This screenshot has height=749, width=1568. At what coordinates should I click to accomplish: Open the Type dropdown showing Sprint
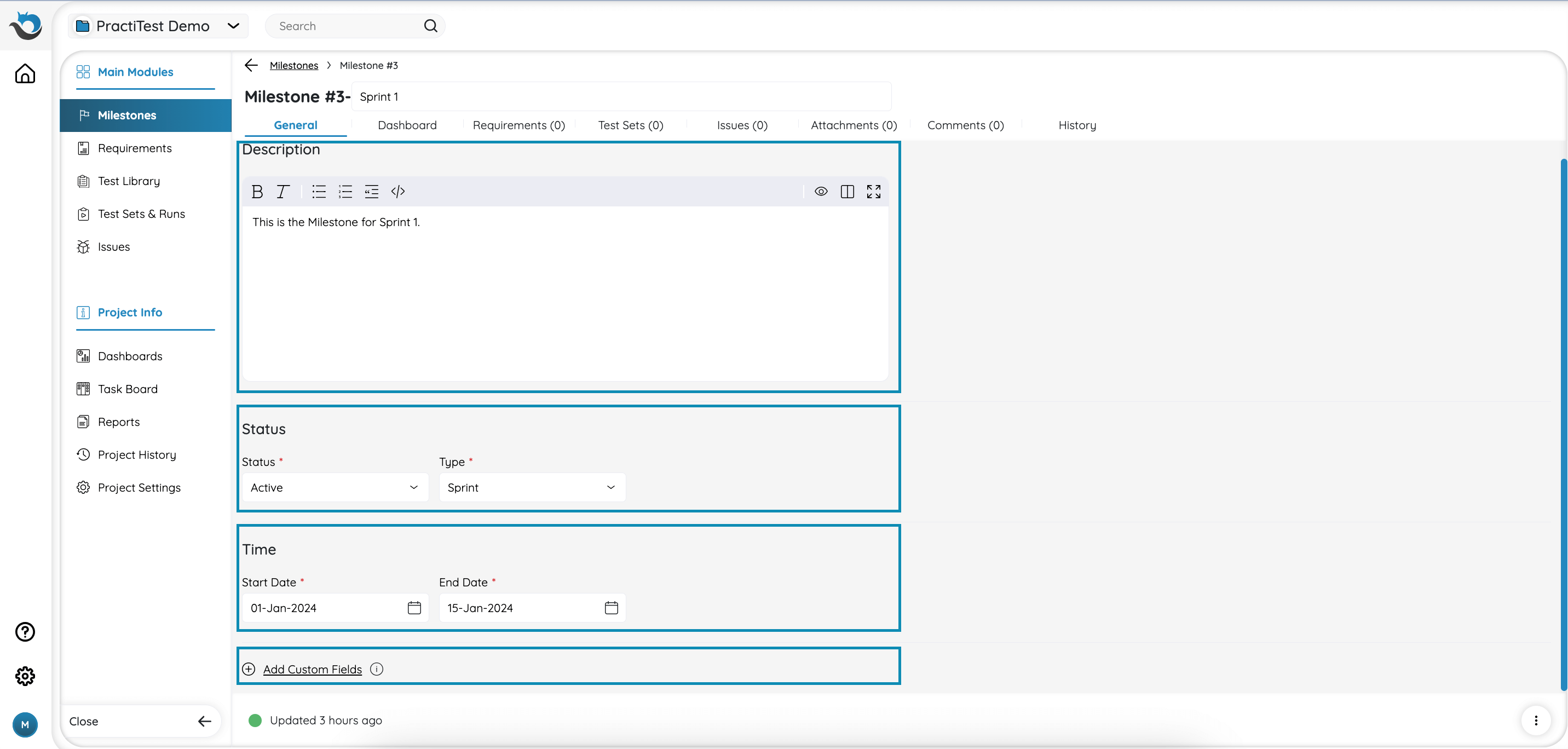[532, 488]
